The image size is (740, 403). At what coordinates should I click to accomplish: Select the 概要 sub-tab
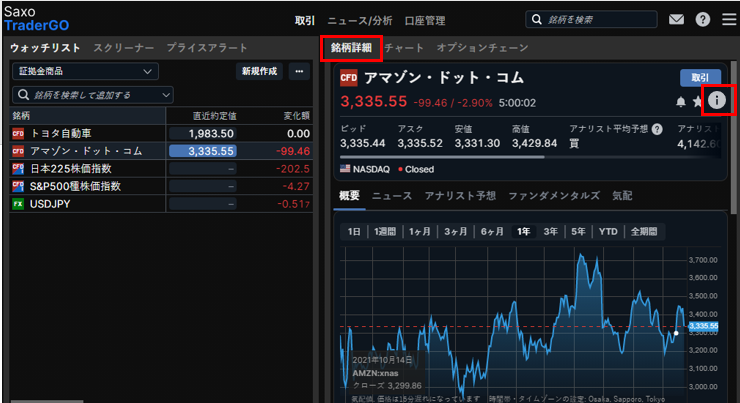[x=349, y=196]
